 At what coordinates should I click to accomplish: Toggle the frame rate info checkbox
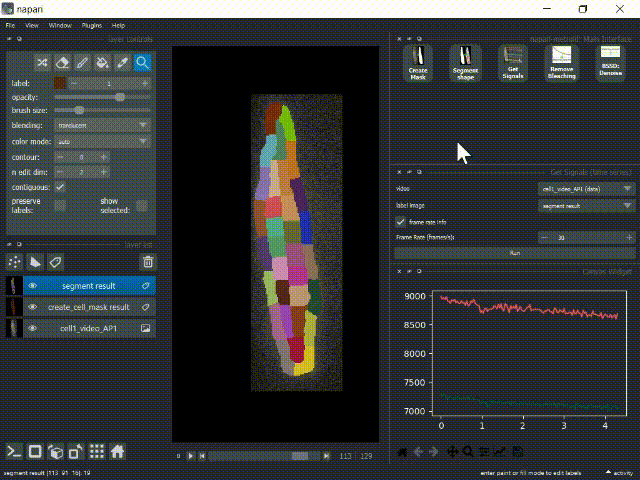(x=400, y=222)
